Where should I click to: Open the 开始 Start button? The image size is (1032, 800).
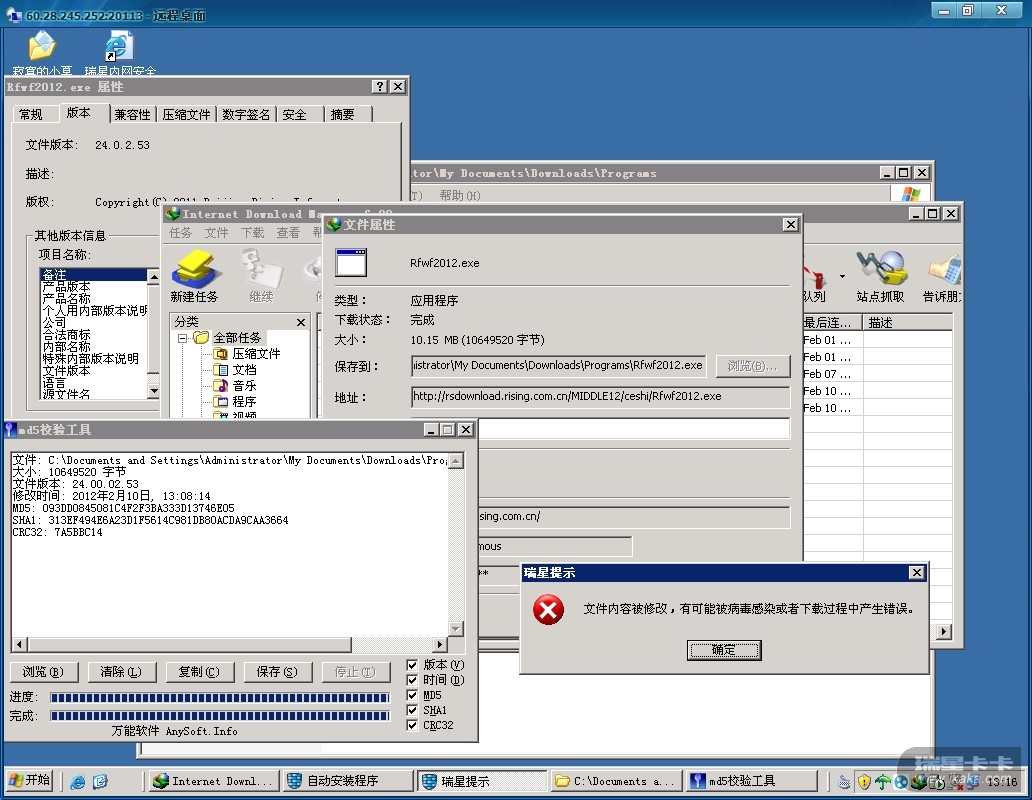pyautogui.click(x=29, y=781)
